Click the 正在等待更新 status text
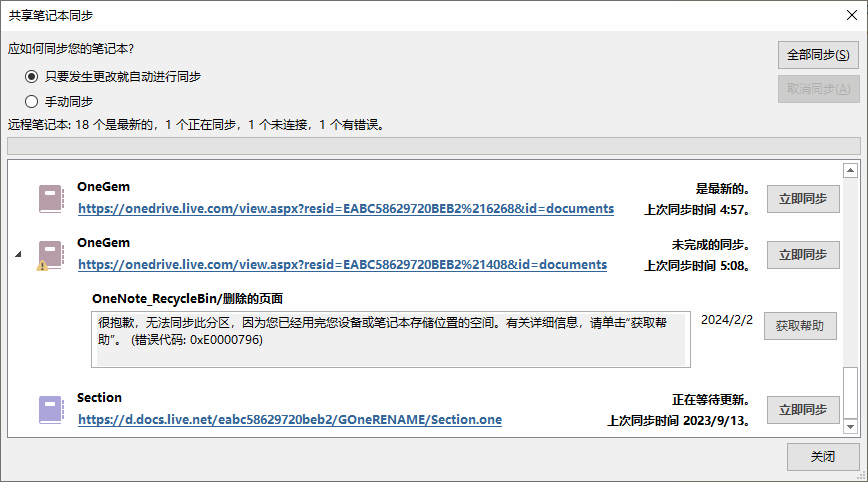 [x=710, y=400]
